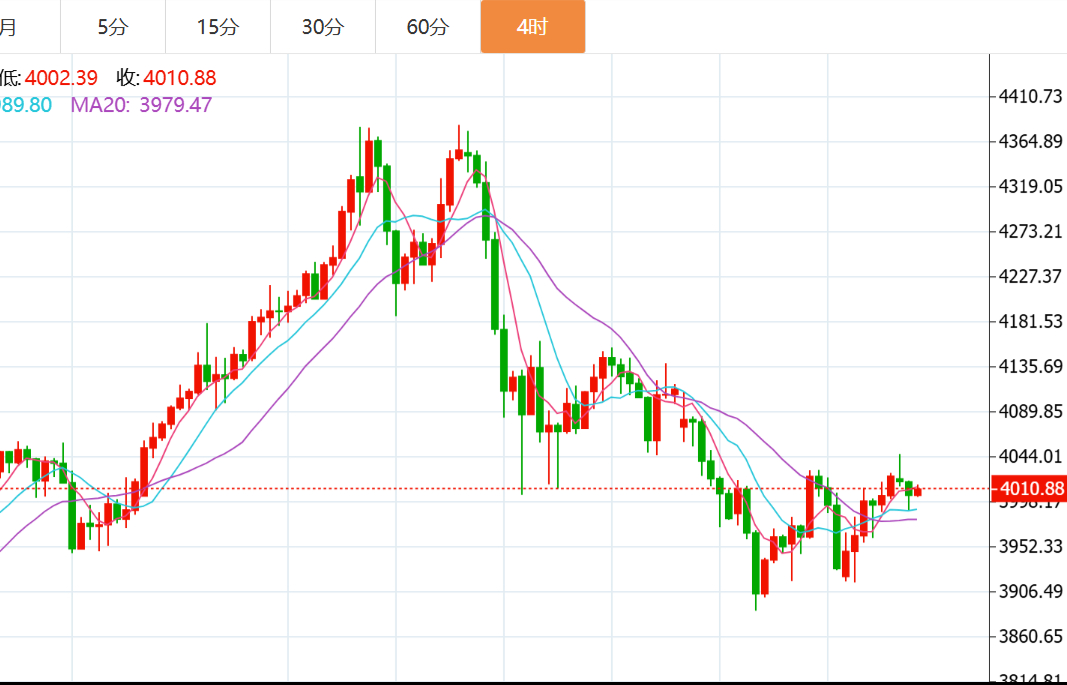Click the 3906.49 price axis label
The width and height of the screenshot is (1067, 685).
pyautogui.click(x=1030, y=591)
